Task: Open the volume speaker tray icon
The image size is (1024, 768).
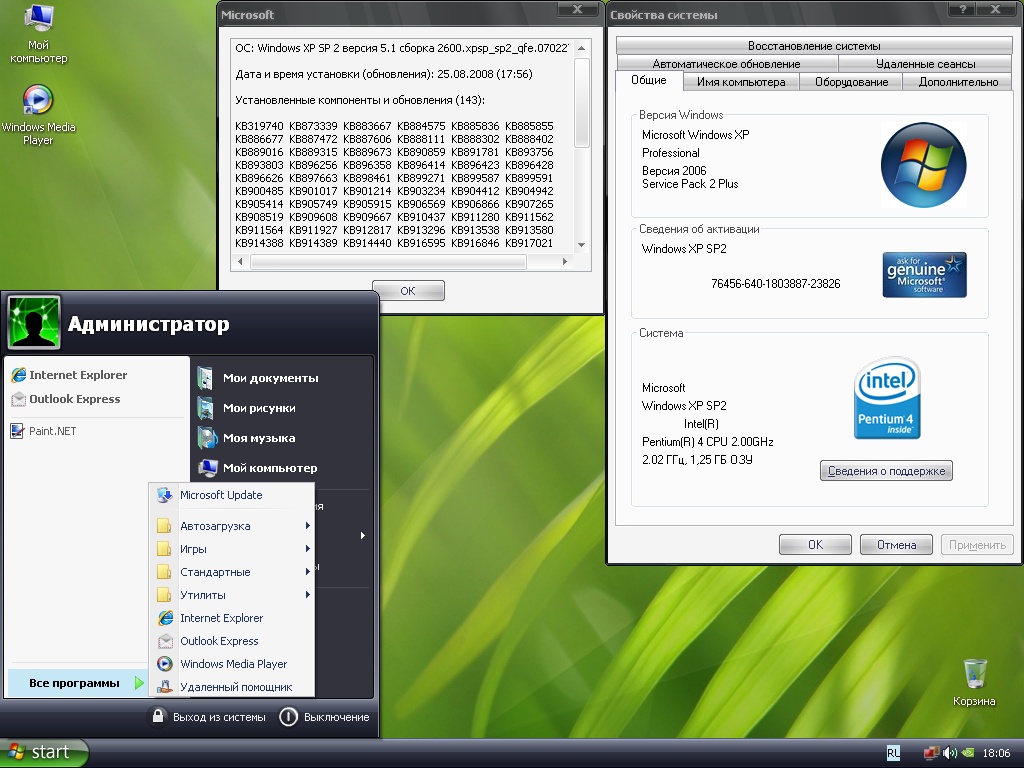Action: (950, 753)
